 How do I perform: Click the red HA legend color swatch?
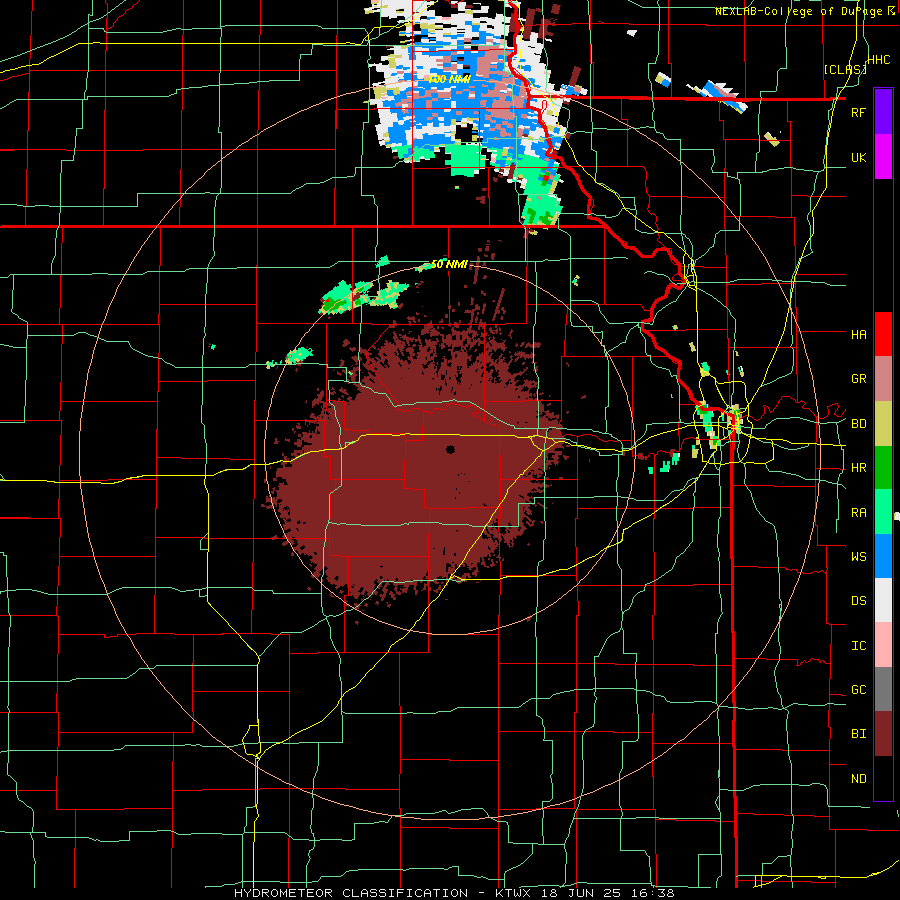tap(883, 334)
